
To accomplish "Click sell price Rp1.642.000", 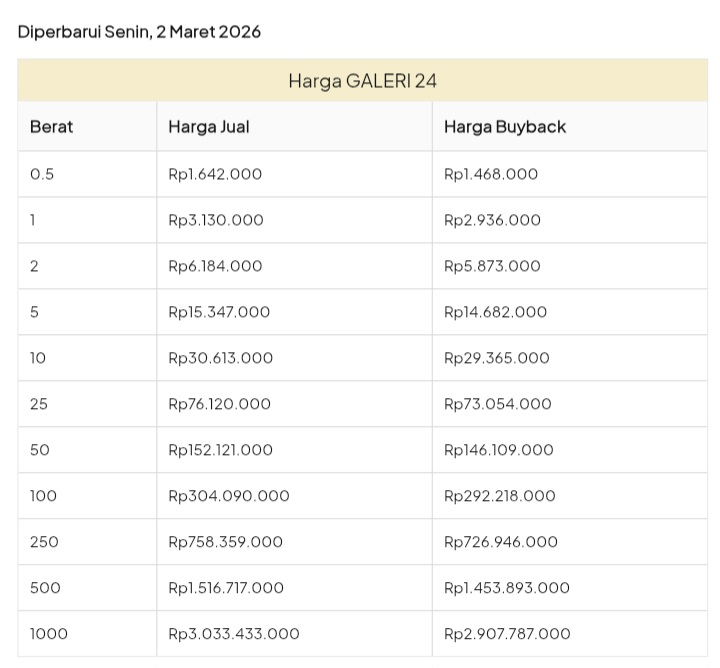I will [x=215, y=174].
